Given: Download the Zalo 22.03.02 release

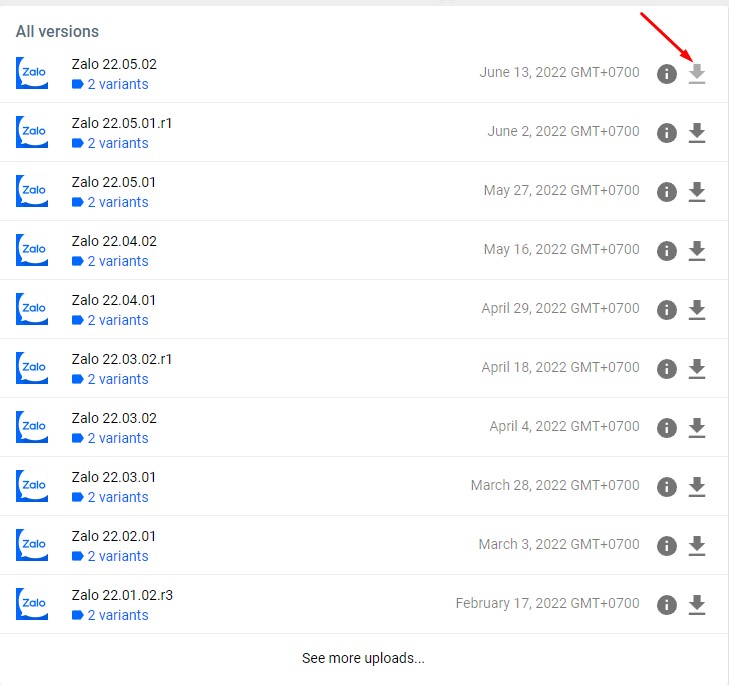Looking at the screenshot, I should [697, 428].
